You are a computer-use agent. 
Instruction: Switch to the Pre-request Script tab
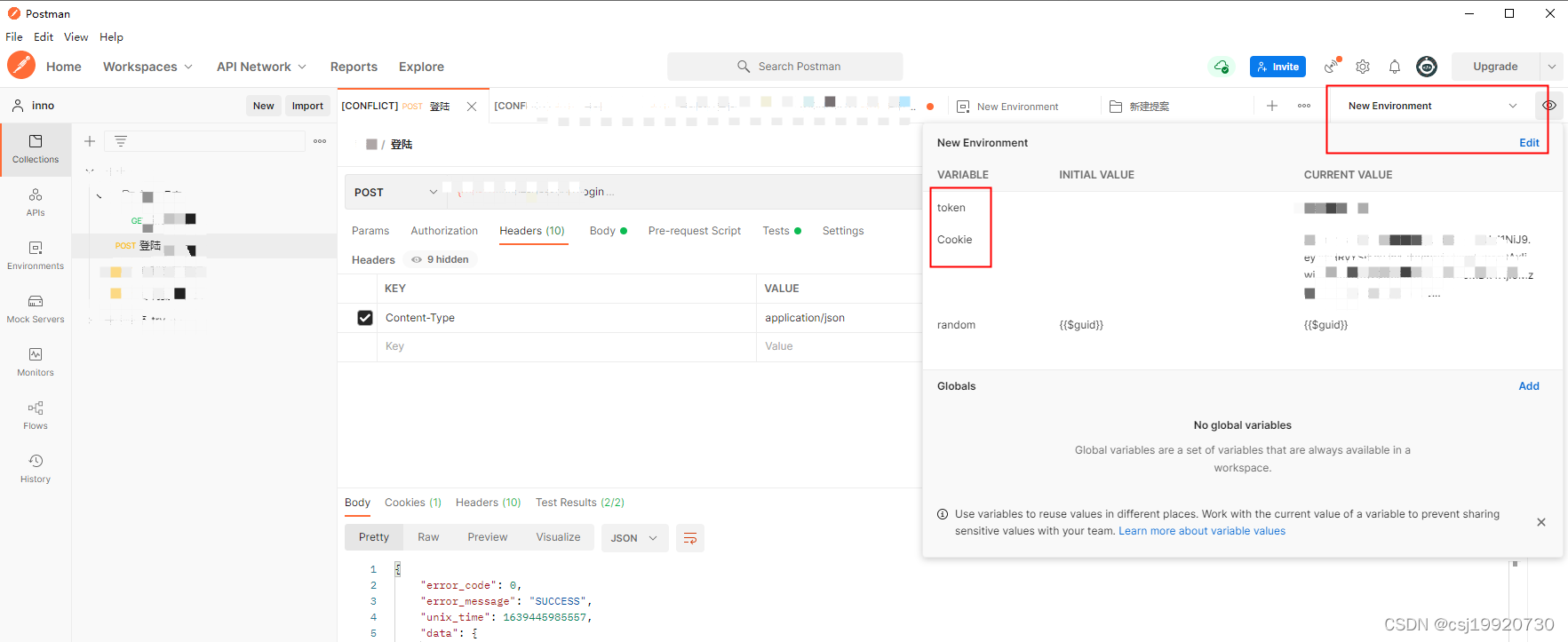pyautogui.click(x=695, y=231)
